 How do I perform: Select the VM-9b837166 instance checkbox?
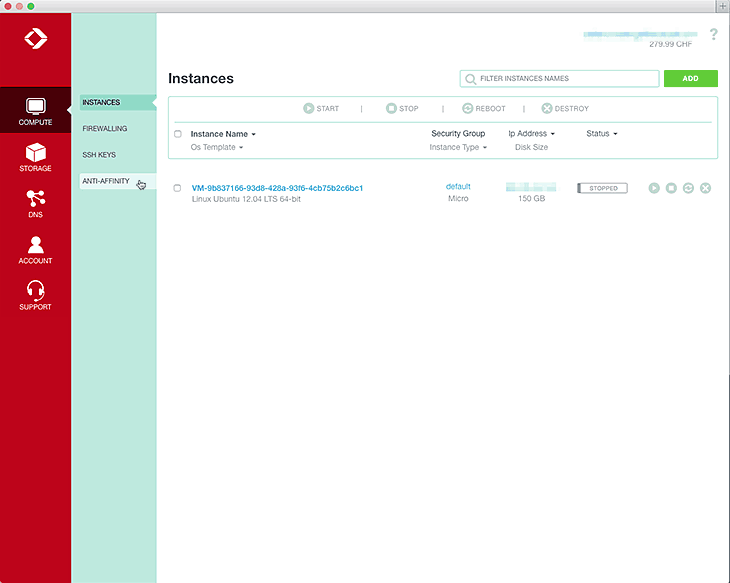tap(178, 188)
